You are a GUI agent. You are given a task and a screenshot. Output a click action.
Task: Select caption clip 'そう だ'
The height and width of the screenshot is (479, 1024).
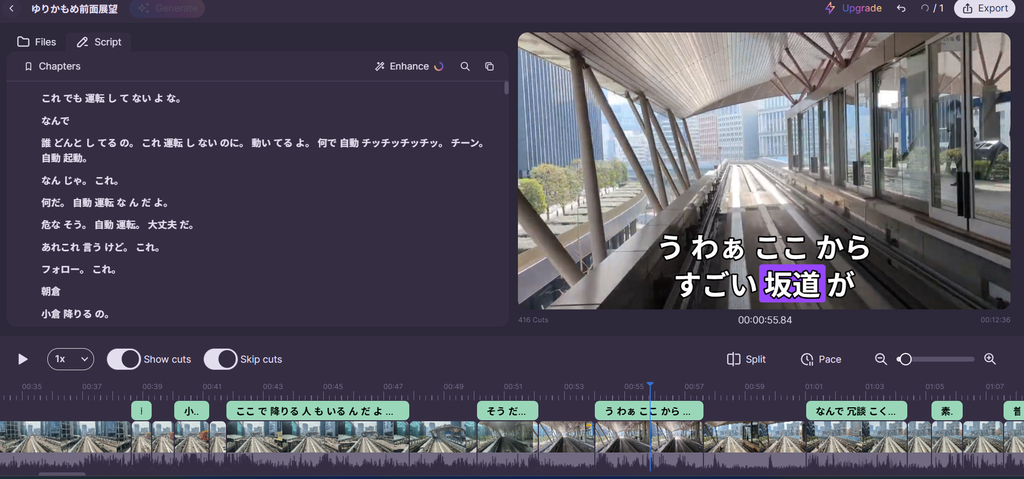click(507, 411)
